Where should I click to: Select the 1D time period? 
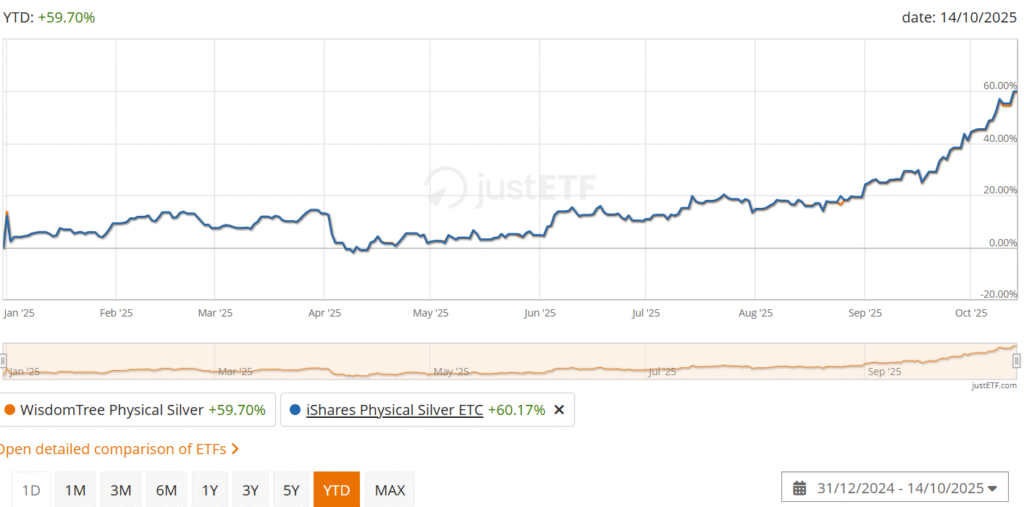pos(31,490)
